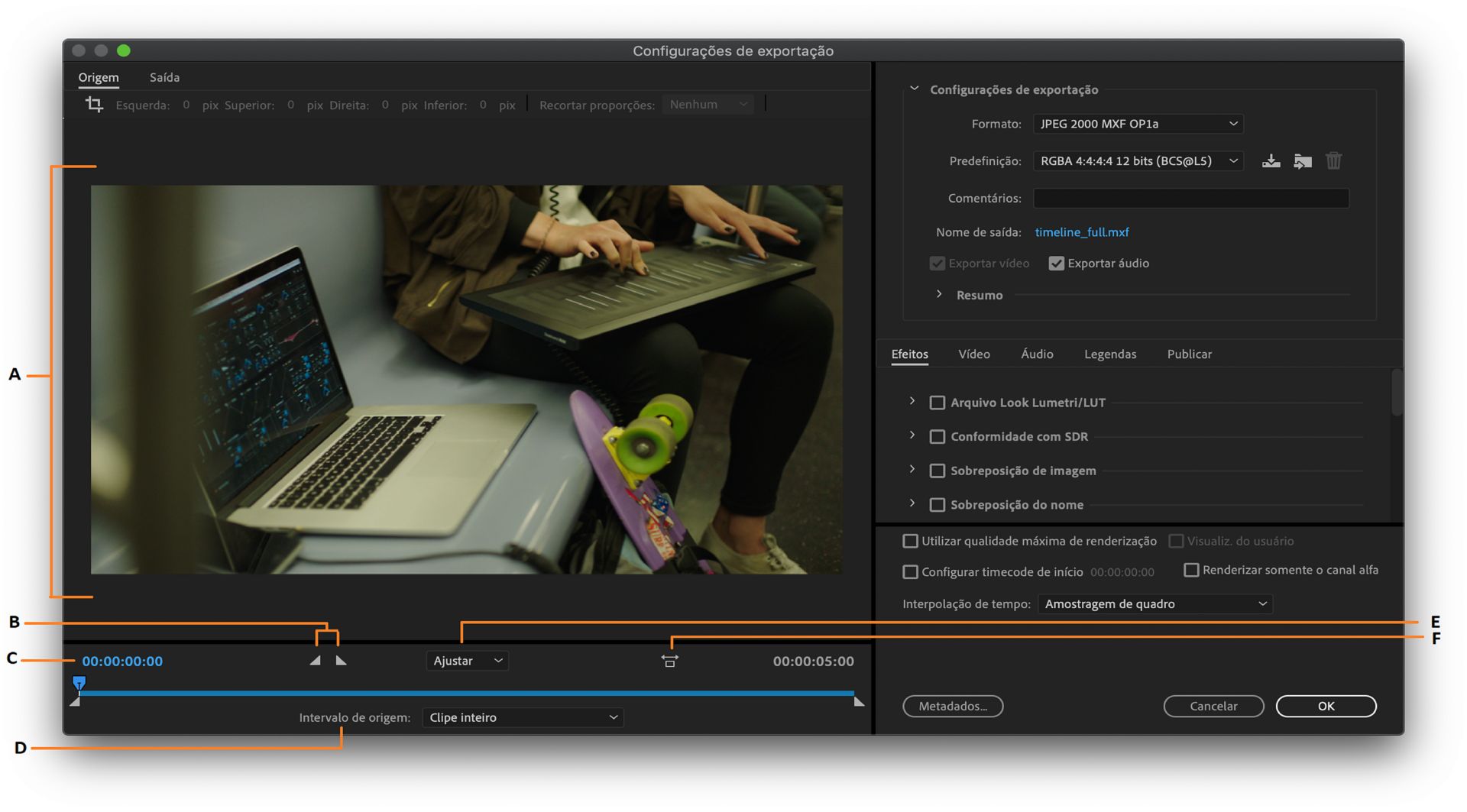
Task: Enable Arquivo Look Lumetri/LUT effect
Action: pyautogui.click(x=937, y=403)
